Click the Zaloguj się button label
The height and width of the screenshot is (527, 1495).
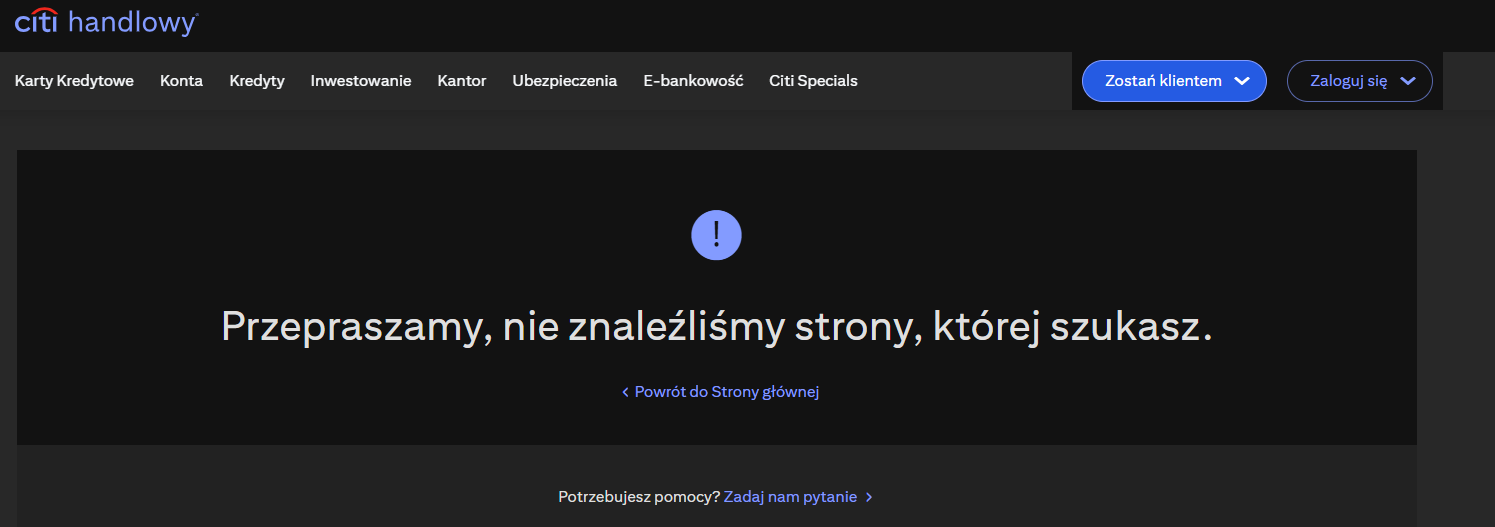pos(1348,81)
